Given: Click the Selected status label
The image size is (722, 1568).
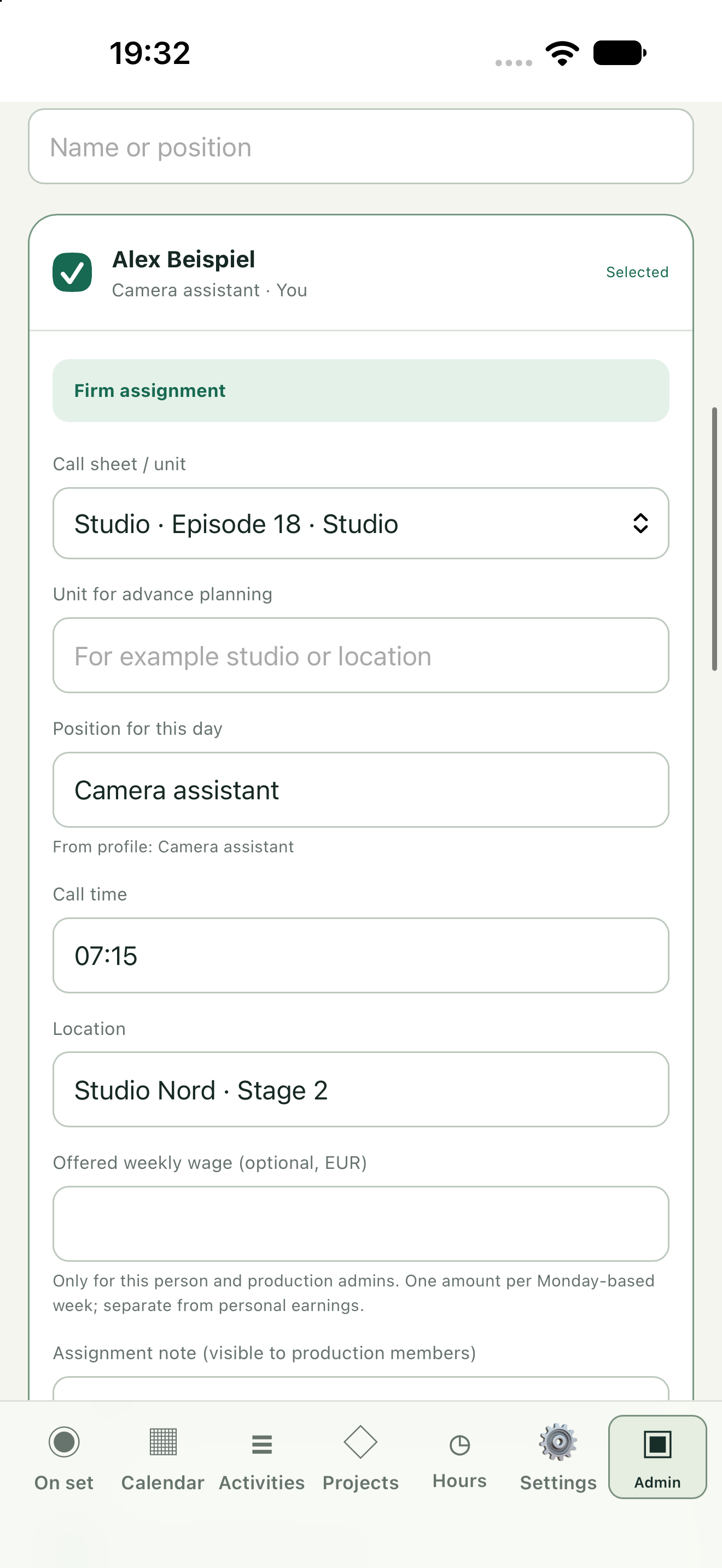Looking at the screenshot, I should [637, 272].
